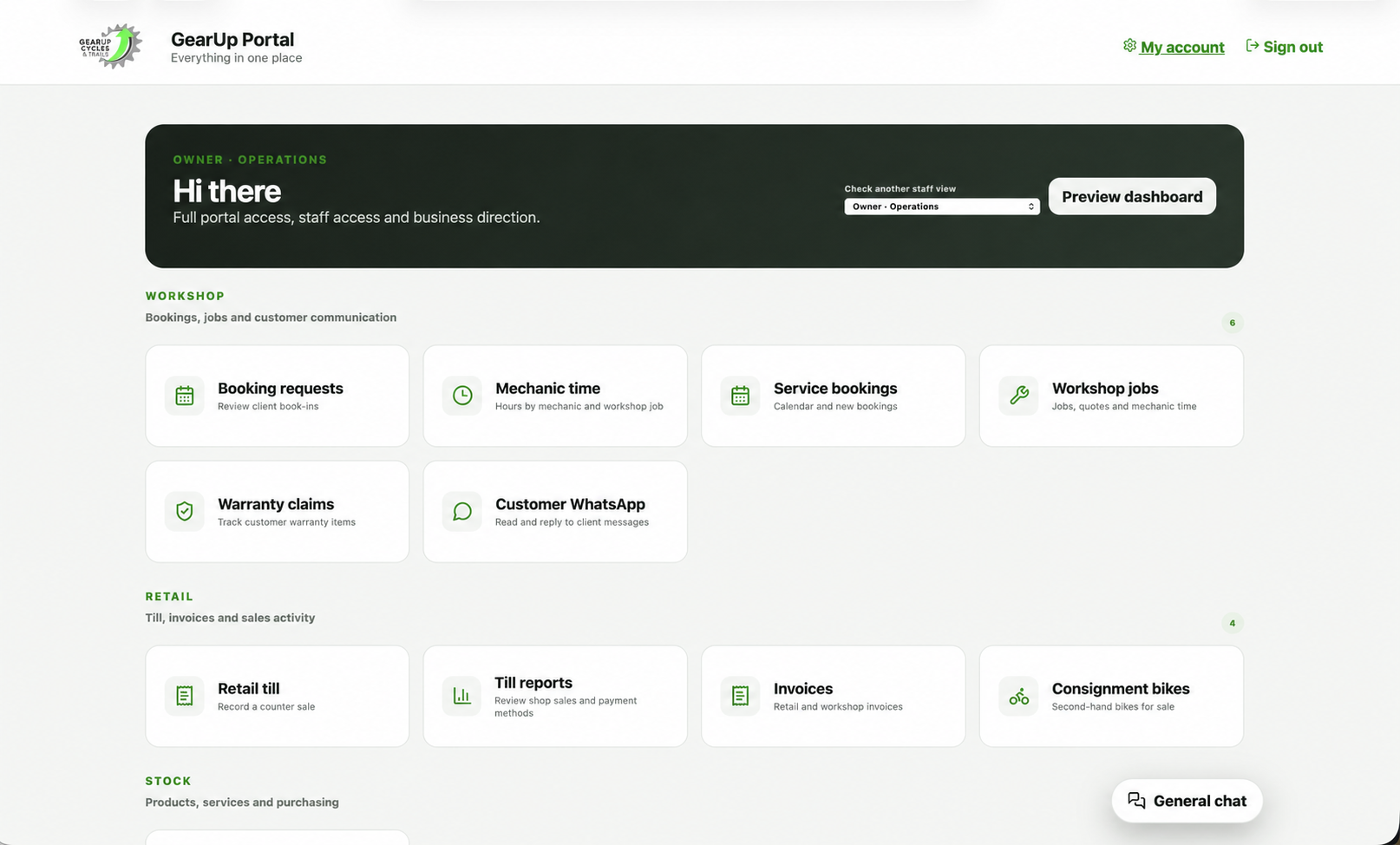Screen dimensions: 1400x845
Task: Click the sign out arrow icon
Action: click(x=1253, y=45)
